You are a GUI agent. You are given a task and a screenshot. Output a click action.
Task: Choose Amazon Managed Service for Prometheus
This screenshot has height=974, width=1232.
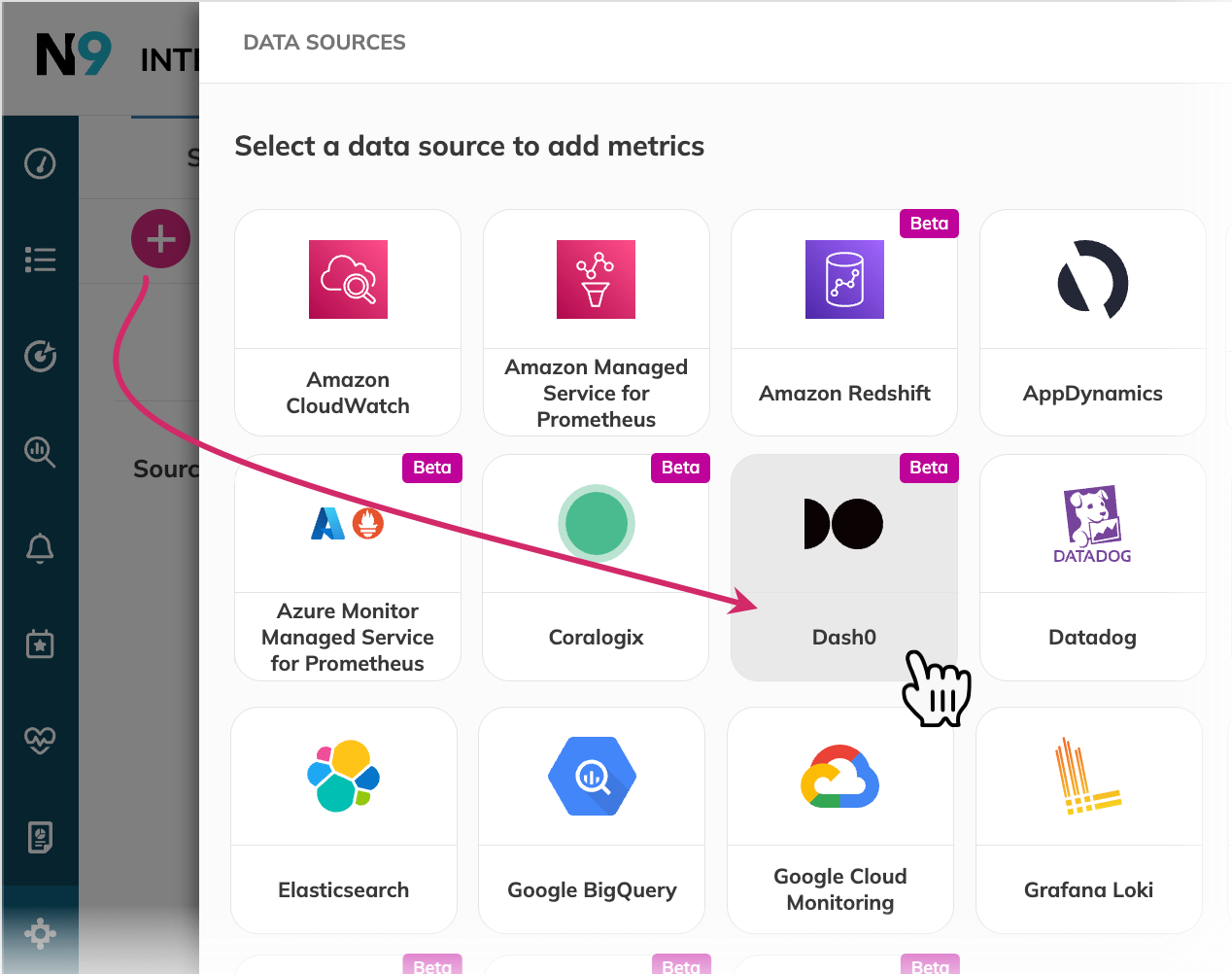(x=596, y=323)
